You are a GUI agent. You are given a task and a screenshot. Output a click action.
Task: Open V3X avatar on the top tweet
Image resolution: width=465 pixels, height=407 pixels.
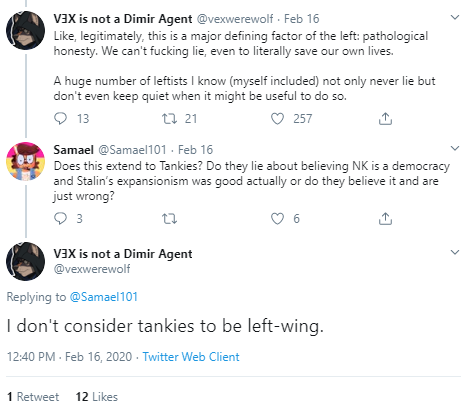26,30
